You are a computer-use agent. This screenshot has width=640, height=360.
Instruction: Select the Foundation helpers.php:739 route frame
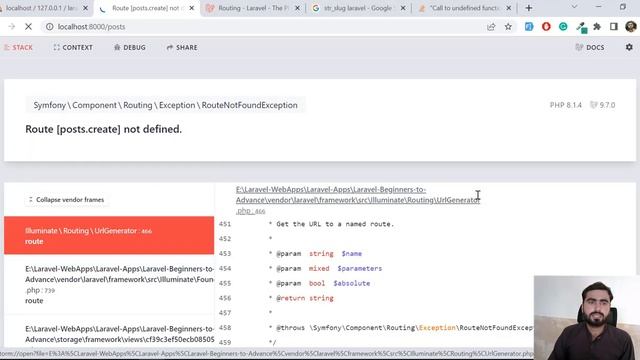point(109,284)
